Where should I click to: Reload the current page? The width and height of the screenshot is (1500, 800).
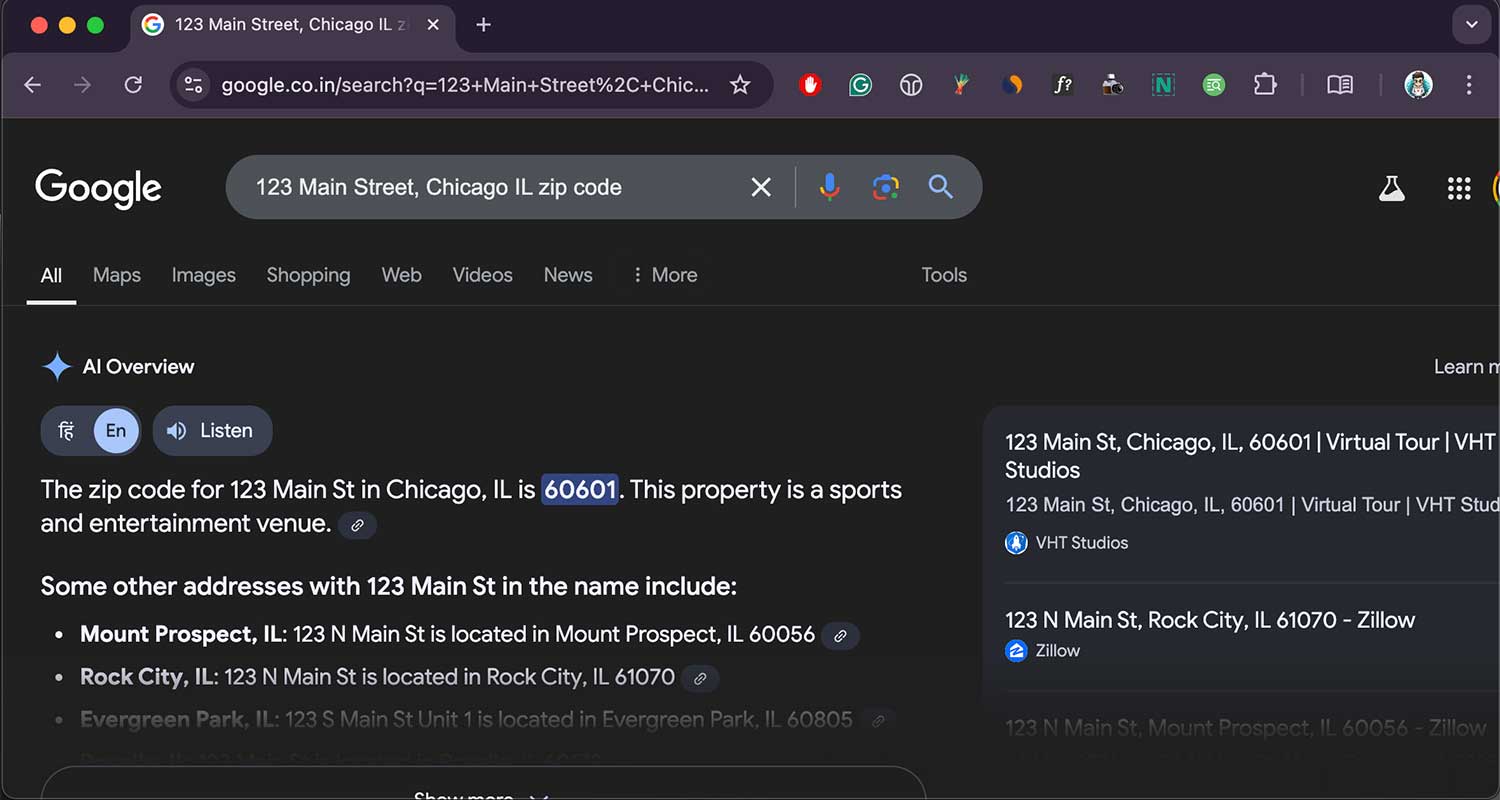pos(133,85)
